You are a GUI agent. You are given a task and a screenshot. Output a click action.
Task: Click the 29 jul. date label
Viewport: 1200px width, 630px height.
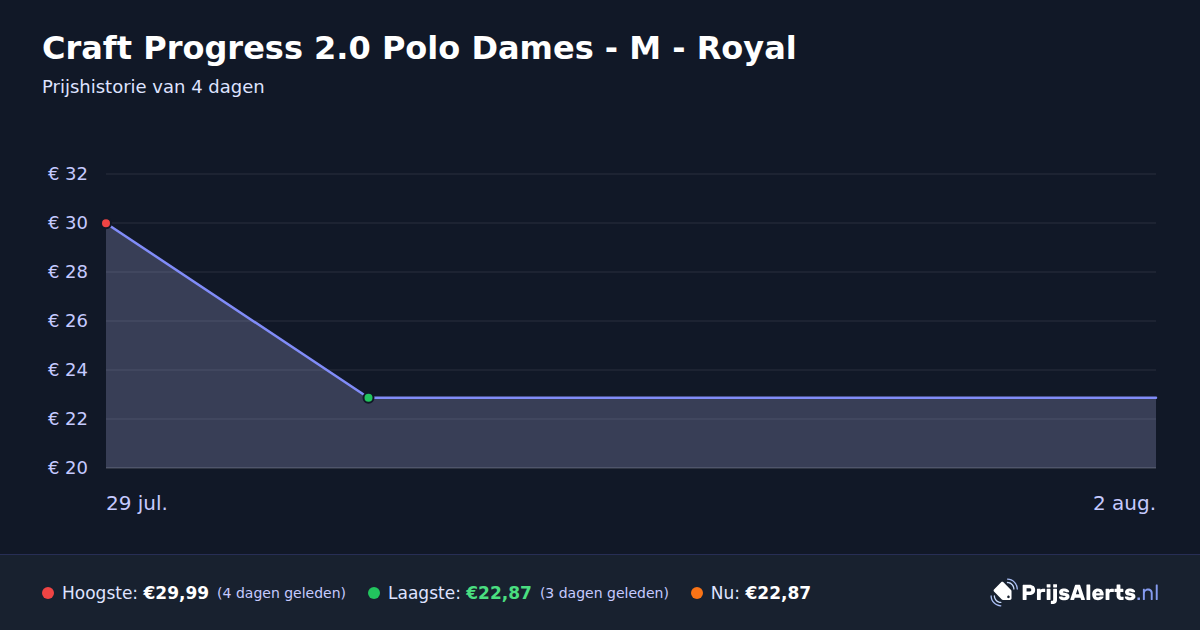[x=137, y=503]
